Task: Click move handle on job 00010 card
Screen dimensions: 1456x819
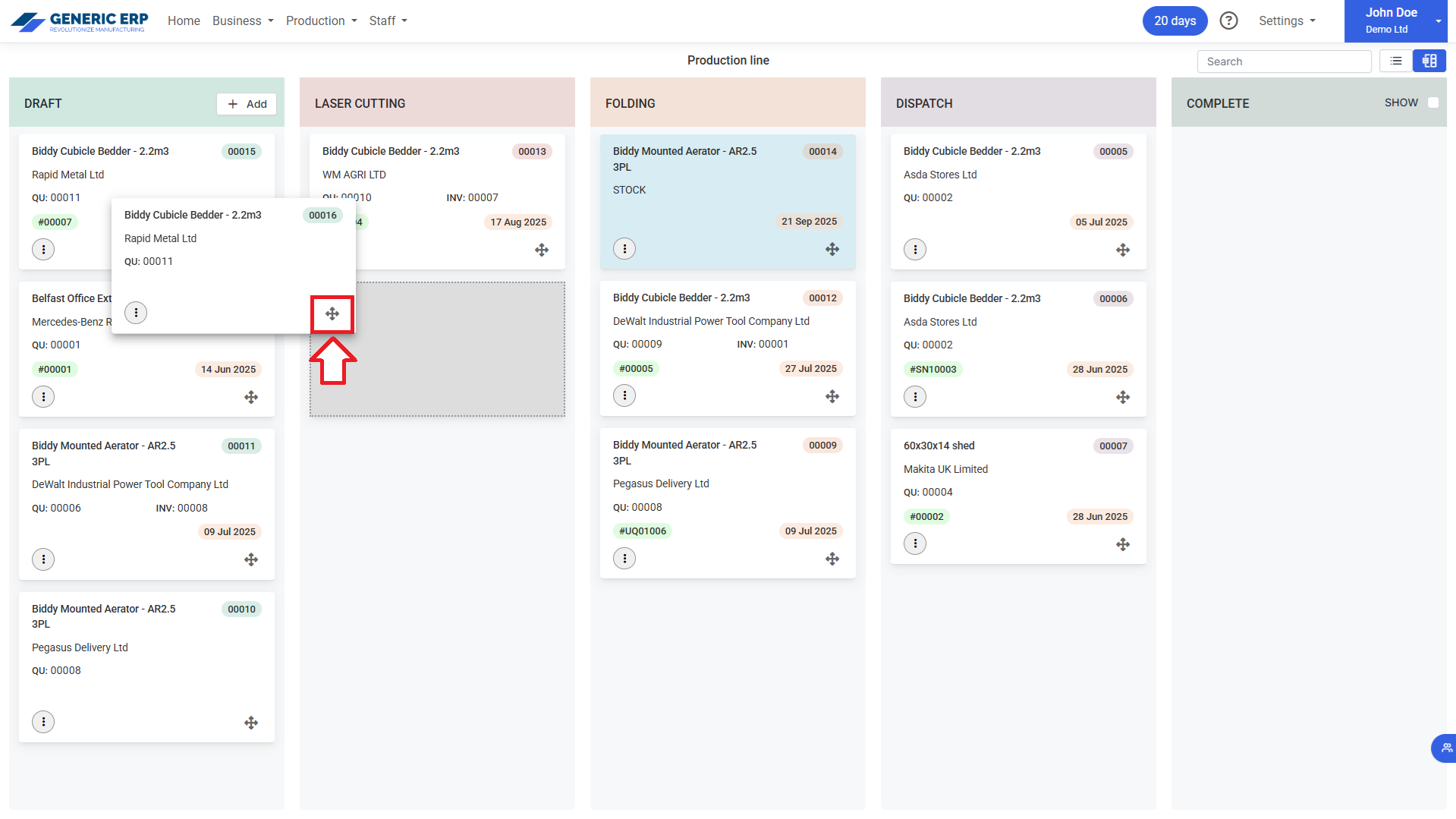Action: tap(251, 723)
